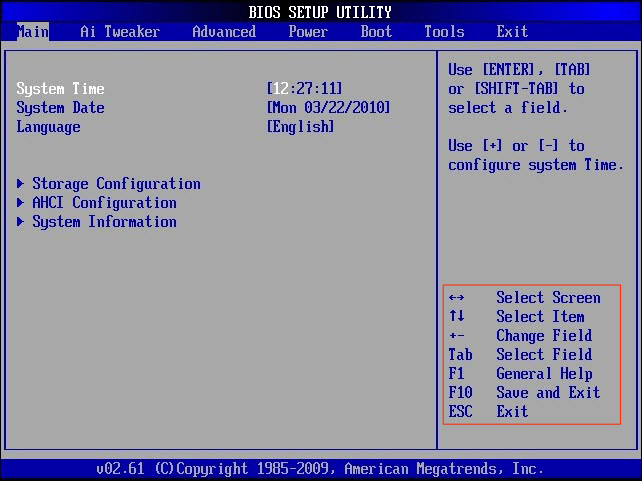
Task: Click the ESC key legend label
Action: pyautogui.click(x=461, y=411)
